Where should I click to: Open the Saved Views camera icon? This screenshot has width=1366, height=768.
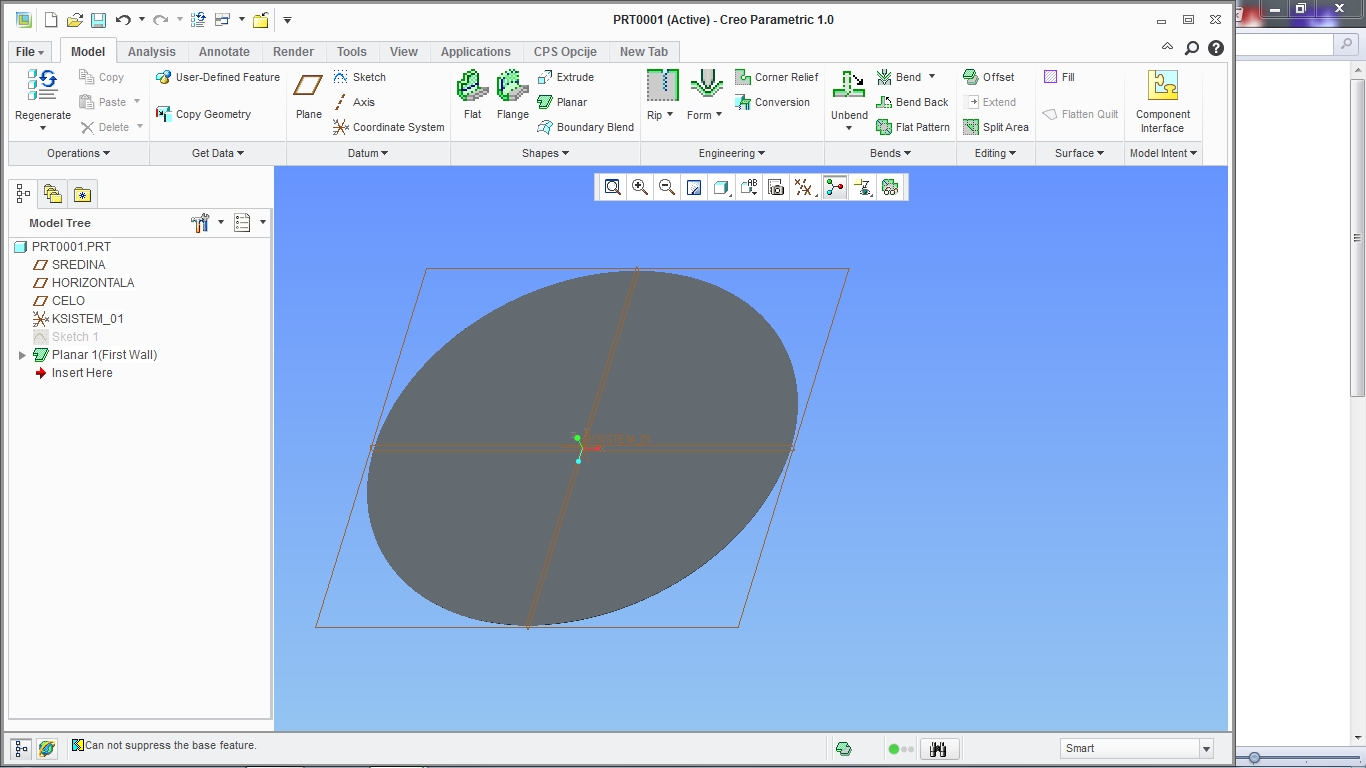[776, 187]
